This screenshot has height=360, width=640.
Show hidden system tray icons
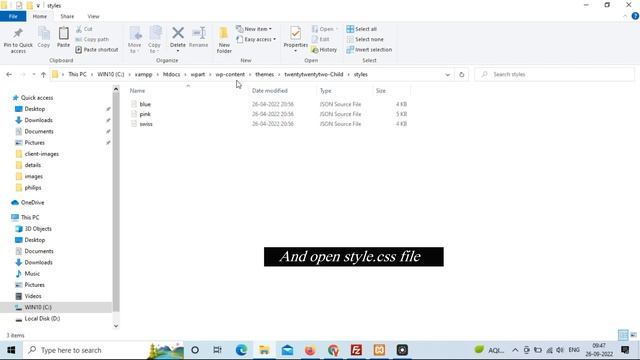(515, 350)
